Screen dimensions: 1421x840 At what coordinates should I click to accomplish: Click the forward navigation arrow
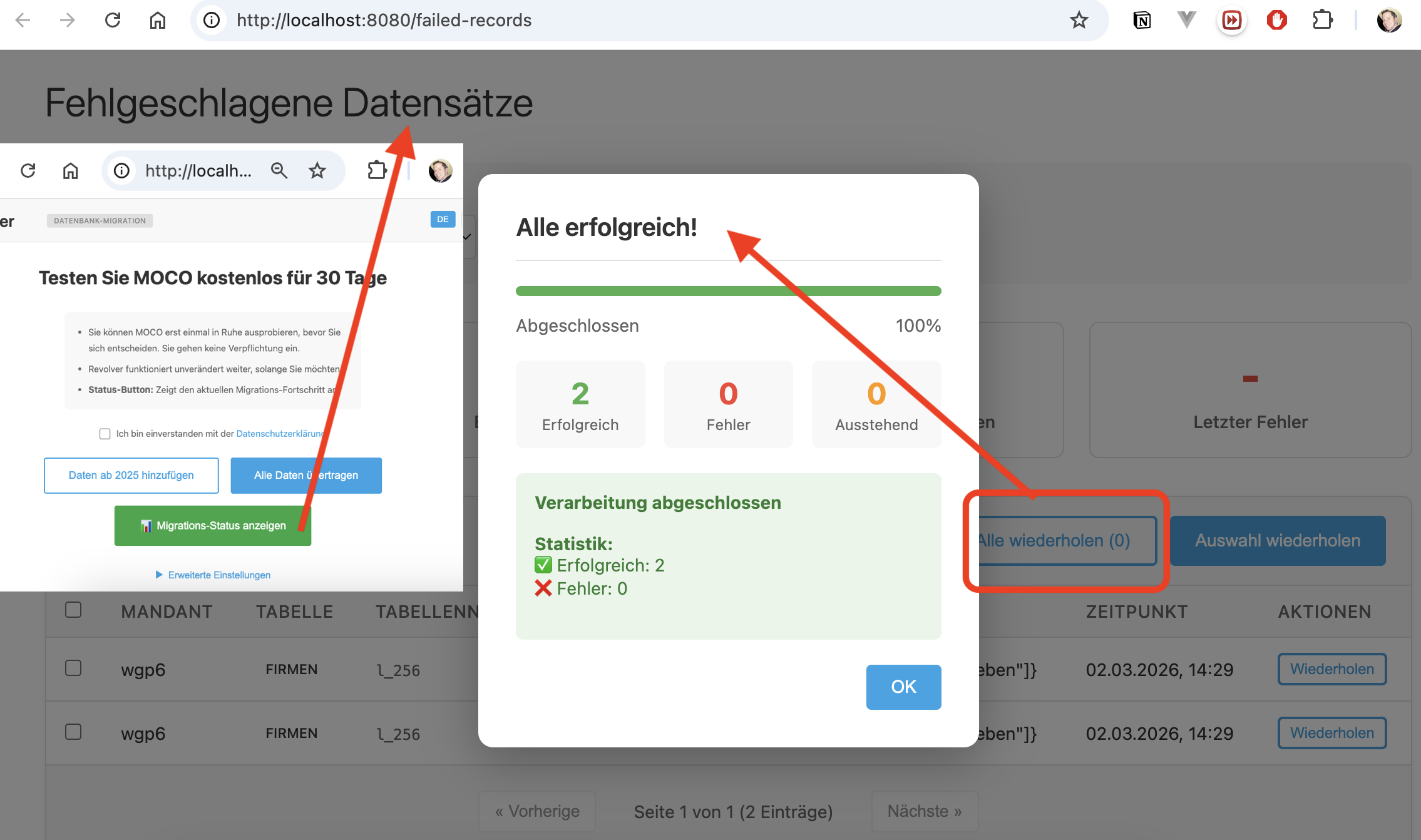coord(67,21)
